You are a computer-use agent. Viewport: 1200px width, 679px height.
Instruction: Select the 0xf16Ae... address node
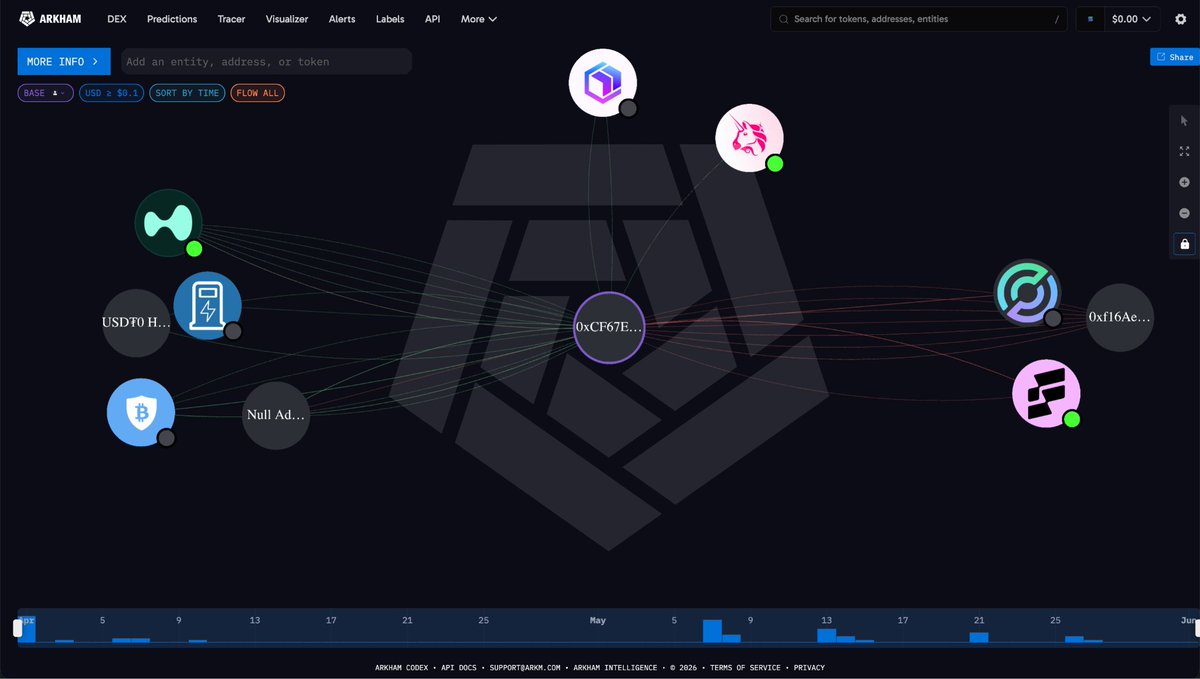[x=1120, y=317]
